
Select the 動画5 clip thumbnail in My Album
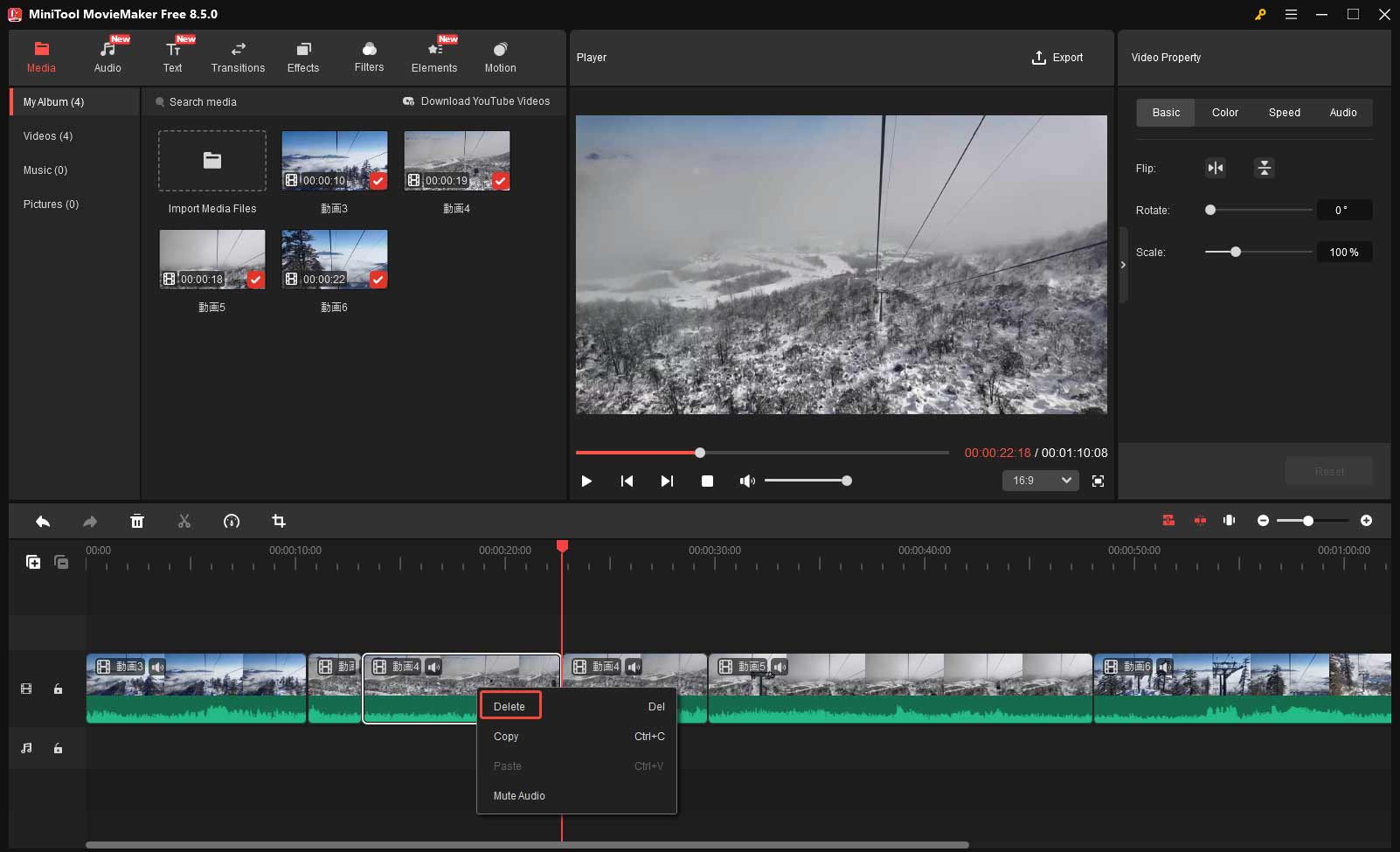tap(211, 259)
